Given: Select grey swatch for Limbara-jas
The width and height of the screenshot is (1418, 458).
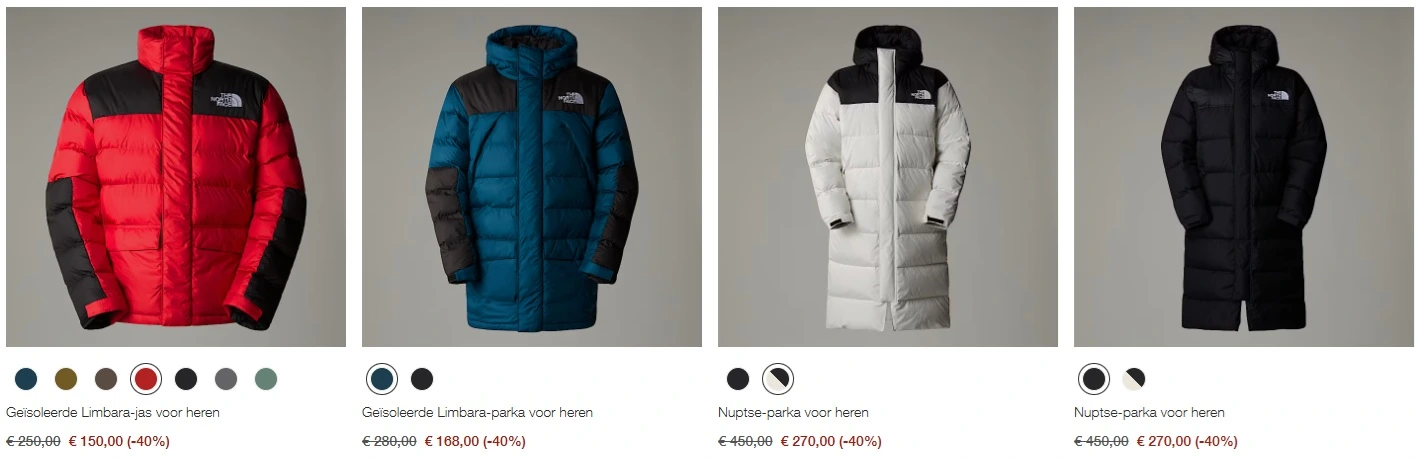Looking at the screenshot, I should pos(226,379).
